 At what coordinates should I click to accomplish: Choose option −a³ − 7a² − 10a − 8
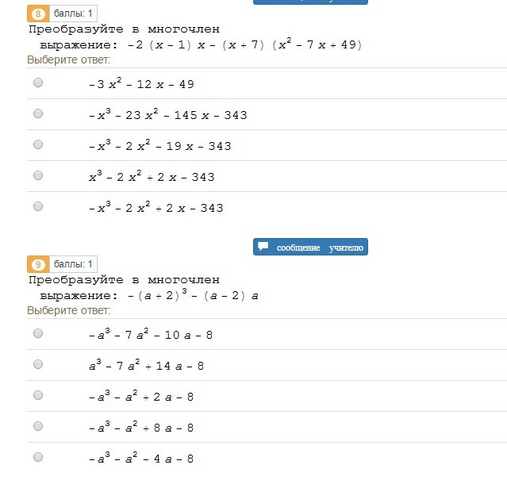[38, 333]
